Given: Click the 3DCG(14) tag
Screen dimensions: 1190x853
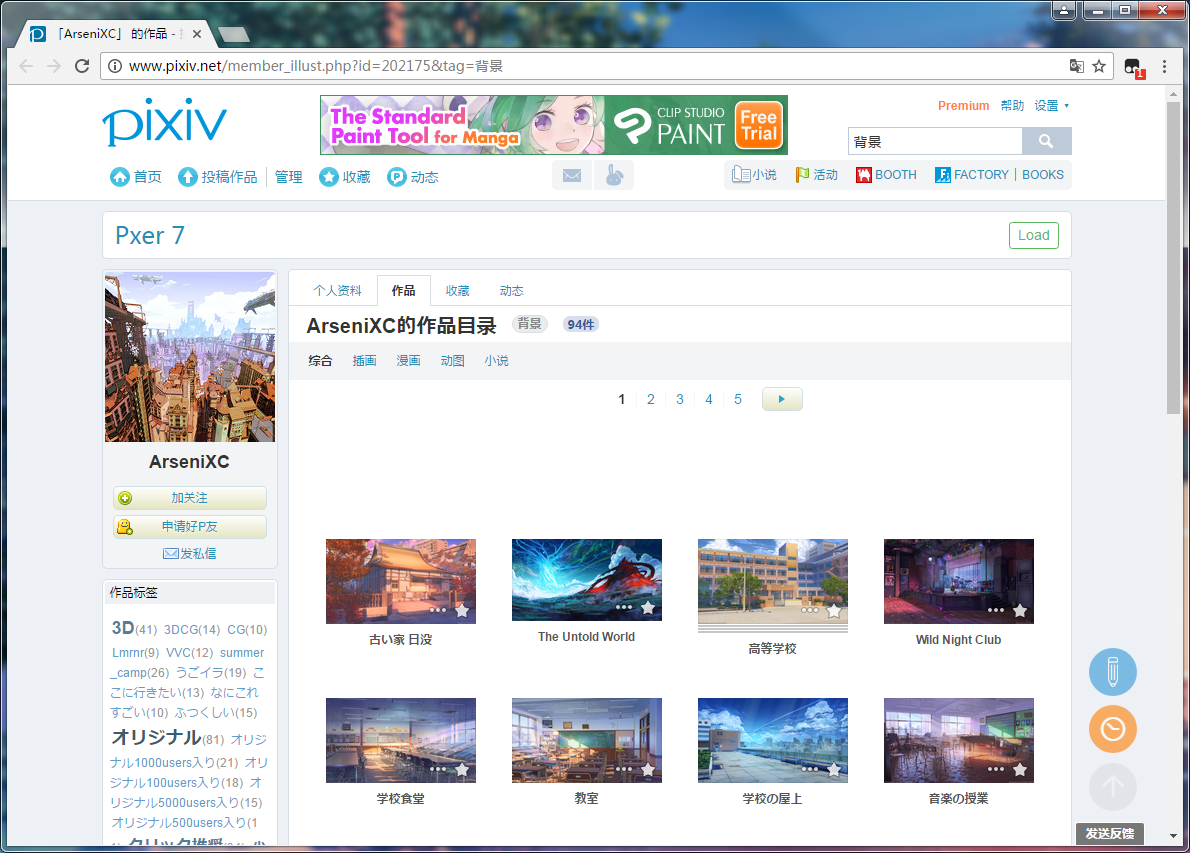Looking at the screenshot, I should [x=192, y=630].
